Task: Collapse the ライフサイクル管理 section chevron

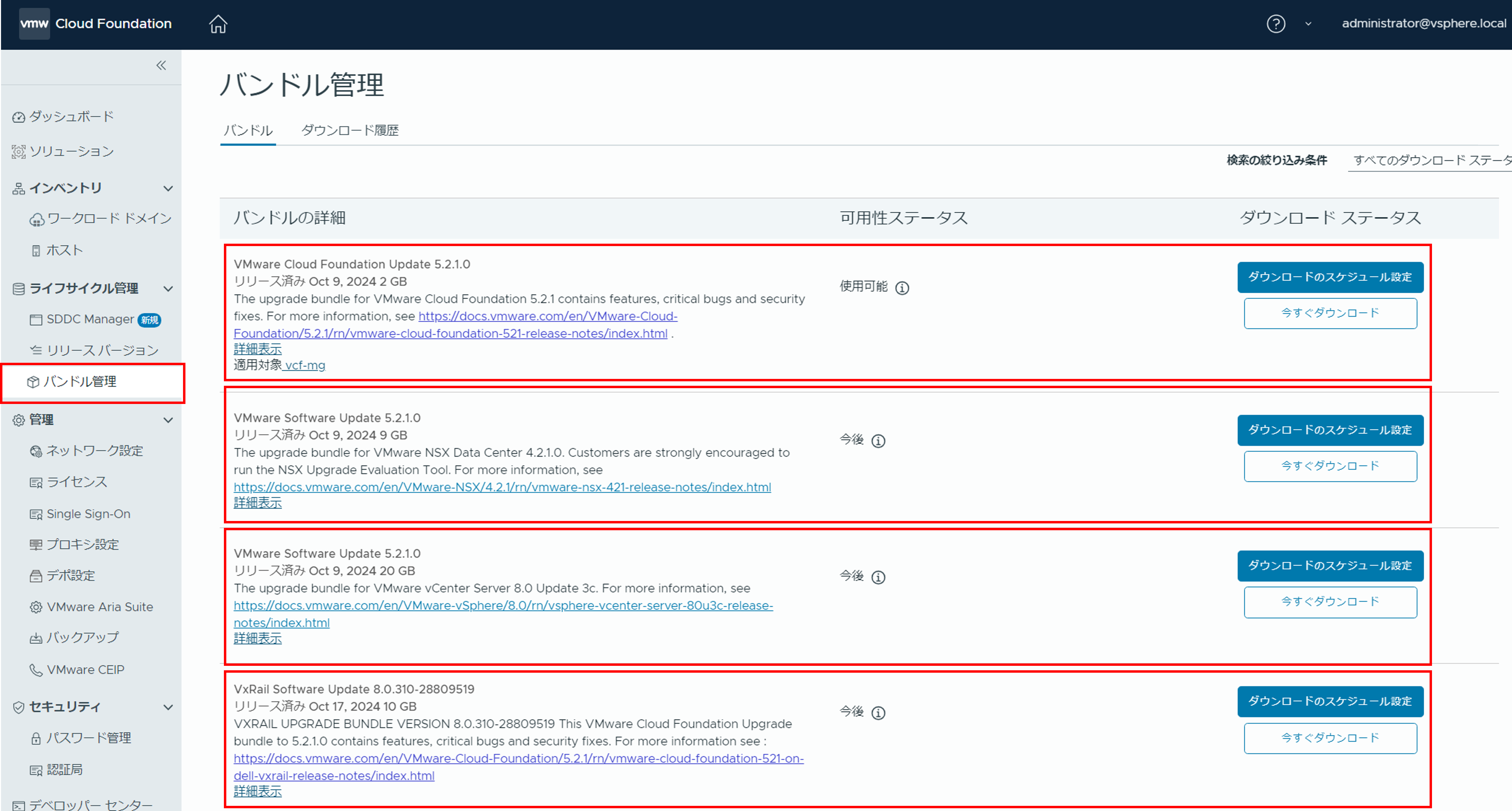Action: 168,289
